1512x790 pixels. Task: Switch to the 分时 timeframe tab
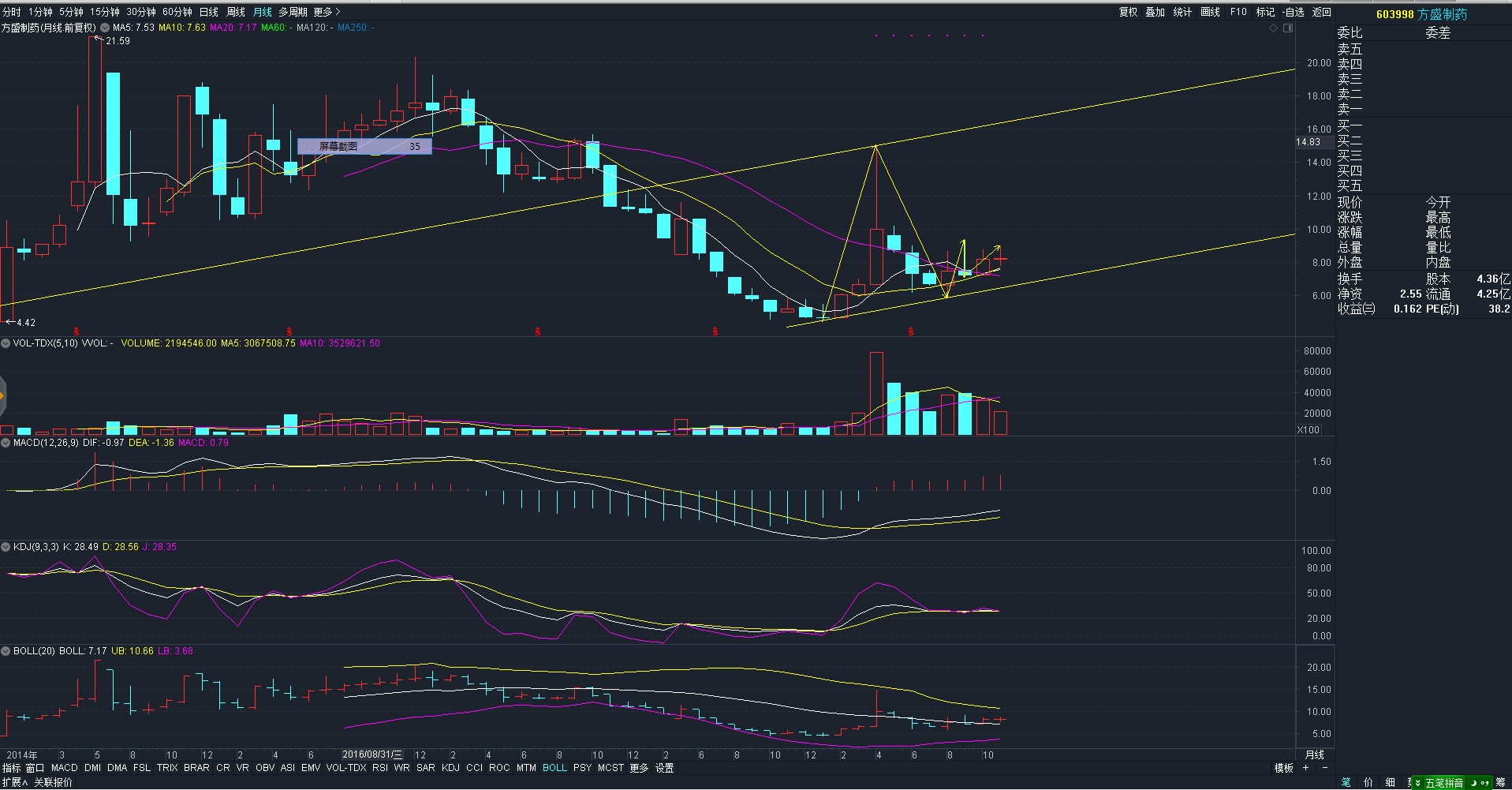[x=11, y=12]
